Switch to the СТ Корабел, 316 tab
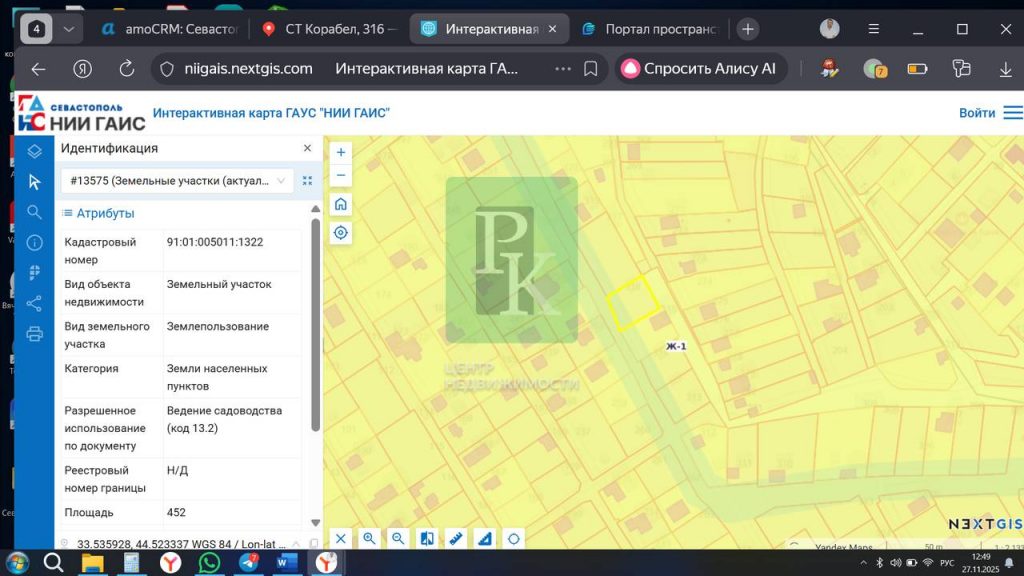This screenshot has height=576, width=1024. pyautogui.click(x=330, y=29)
